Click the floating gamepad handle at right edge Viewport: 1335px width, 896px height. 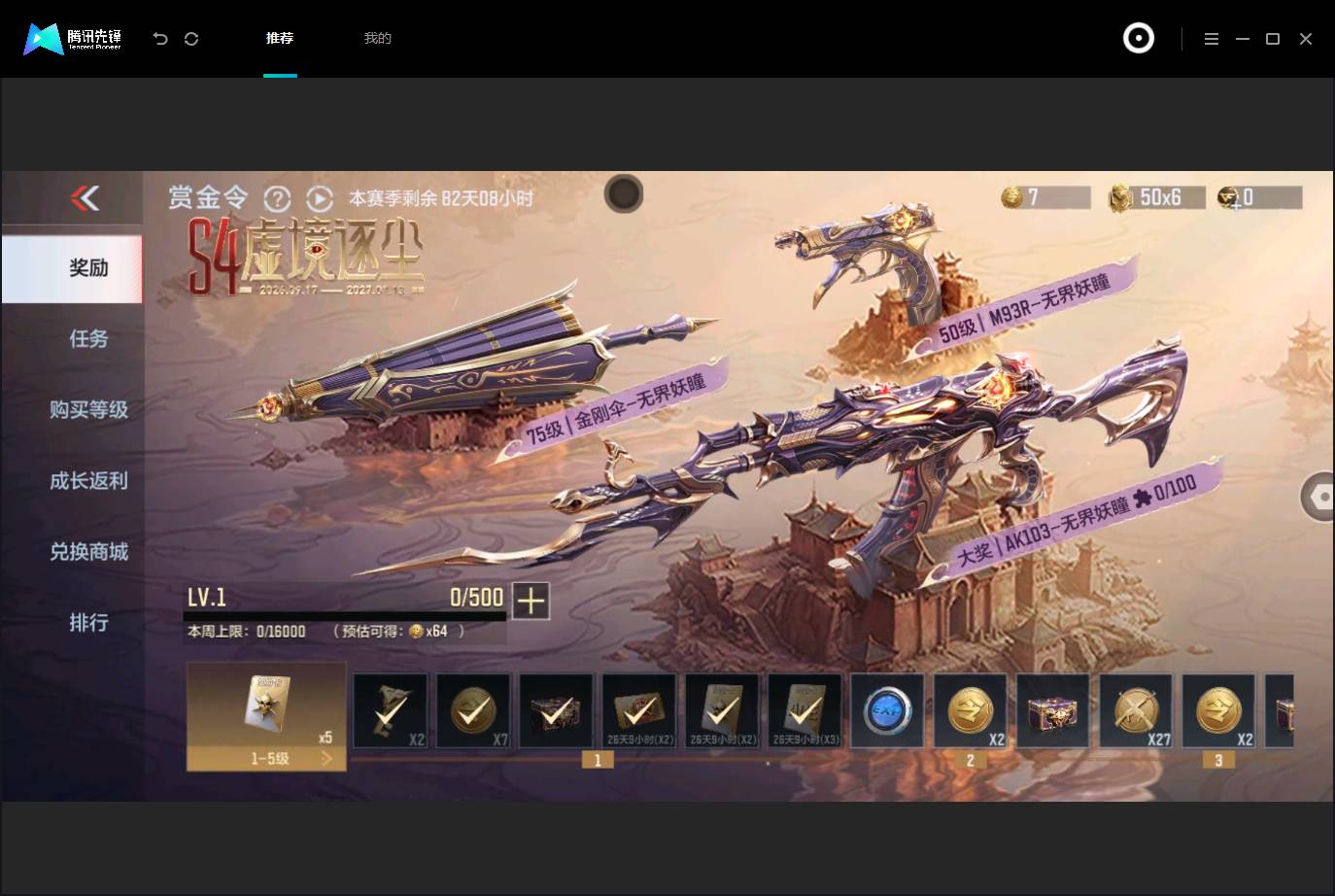coord(1318,497)
